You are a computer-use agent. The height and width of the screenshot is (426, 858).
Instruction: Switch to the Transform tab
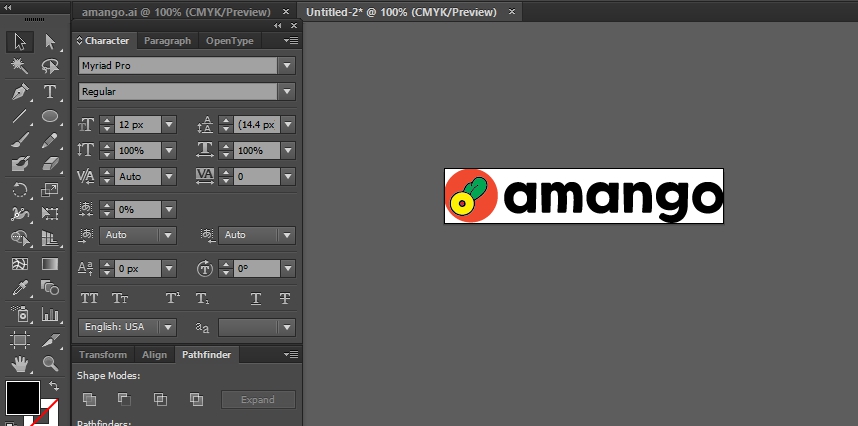tap(103, 355)
